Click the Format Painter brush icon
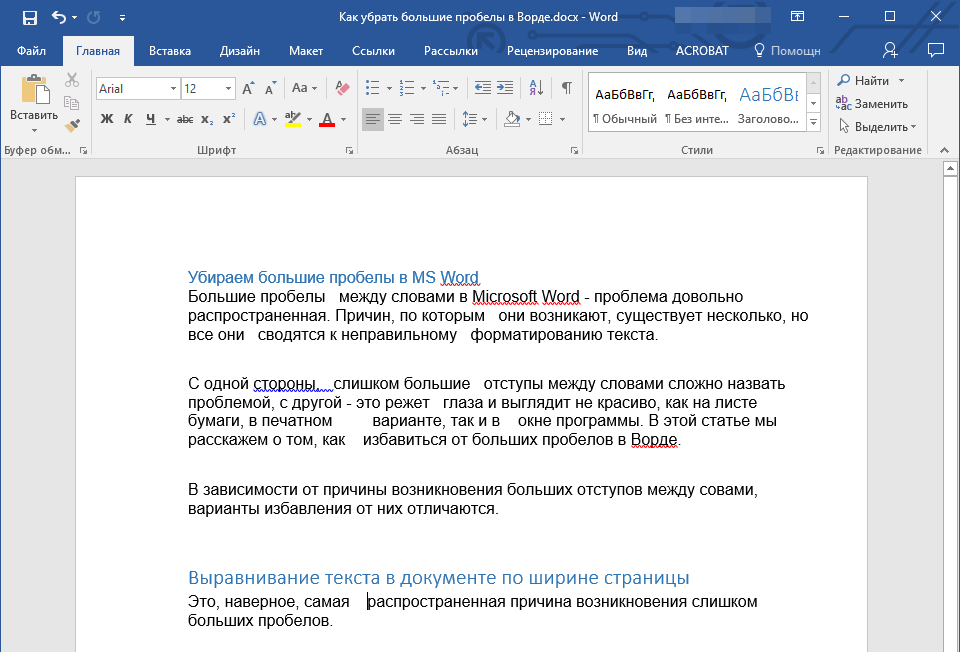The width and height of the screenshot is (960, 652). (x=72, y=126)
